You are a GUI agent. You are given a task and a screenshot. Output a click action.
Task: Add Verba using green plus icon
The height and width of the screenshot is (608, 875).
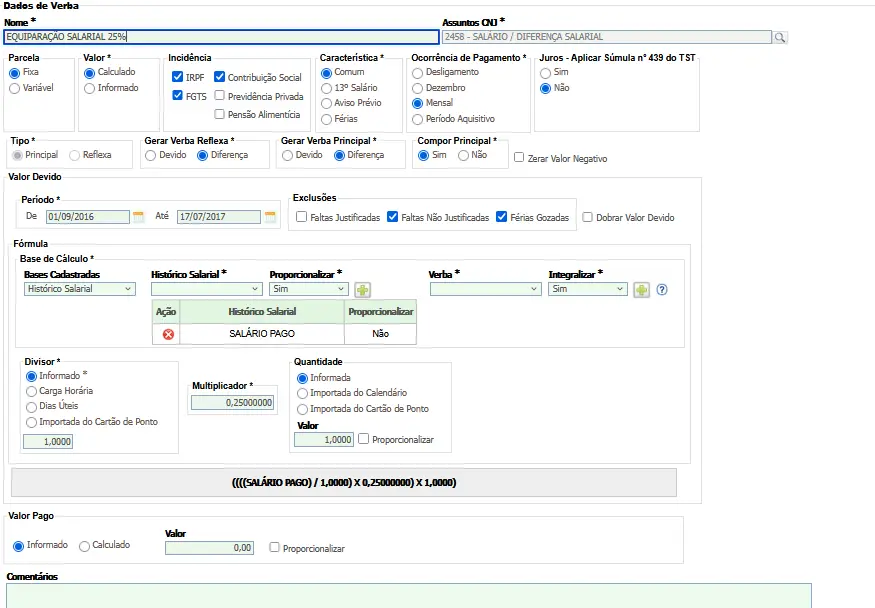641,289
